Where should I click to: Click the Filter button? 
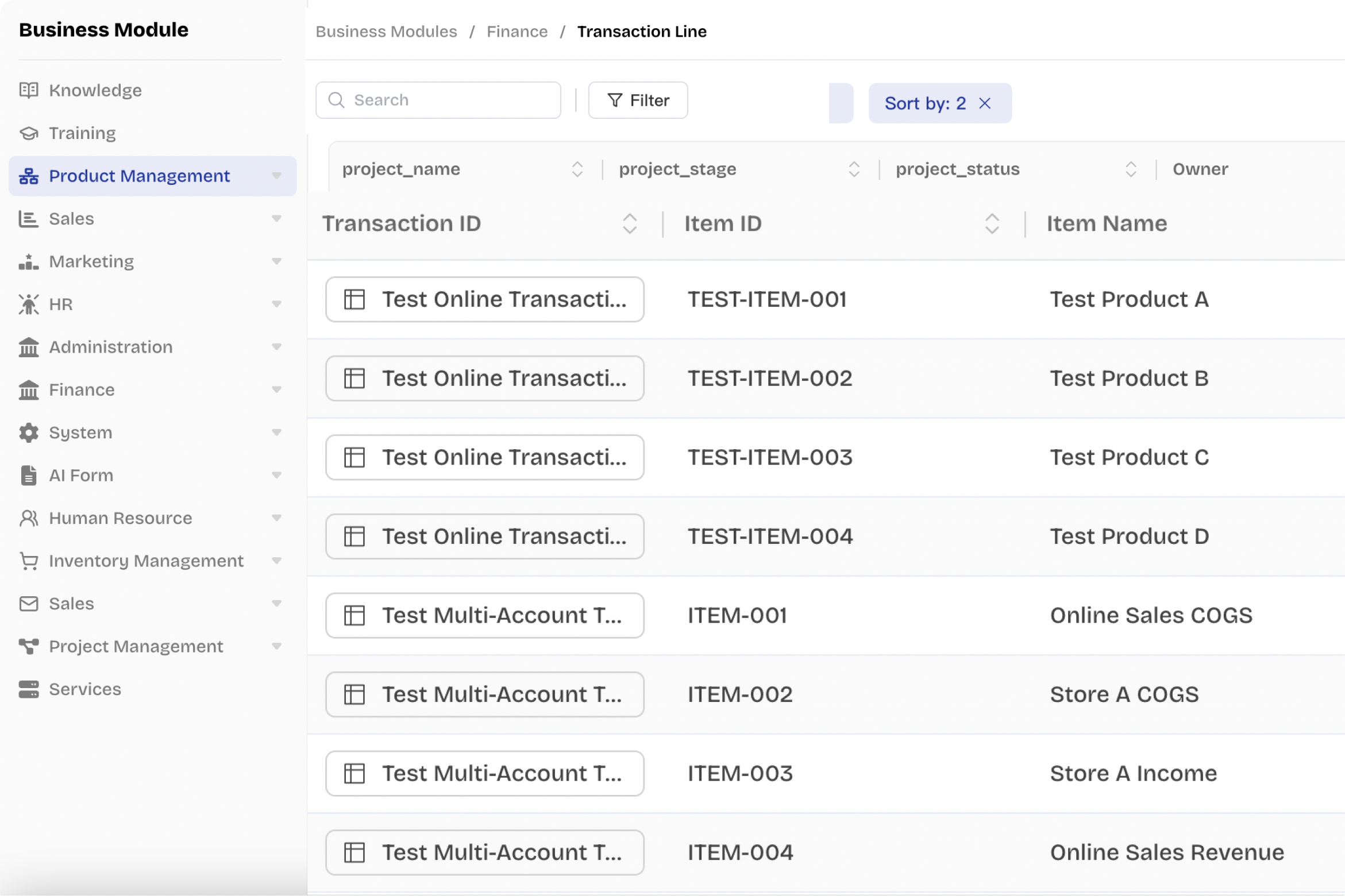pos(638,101)
